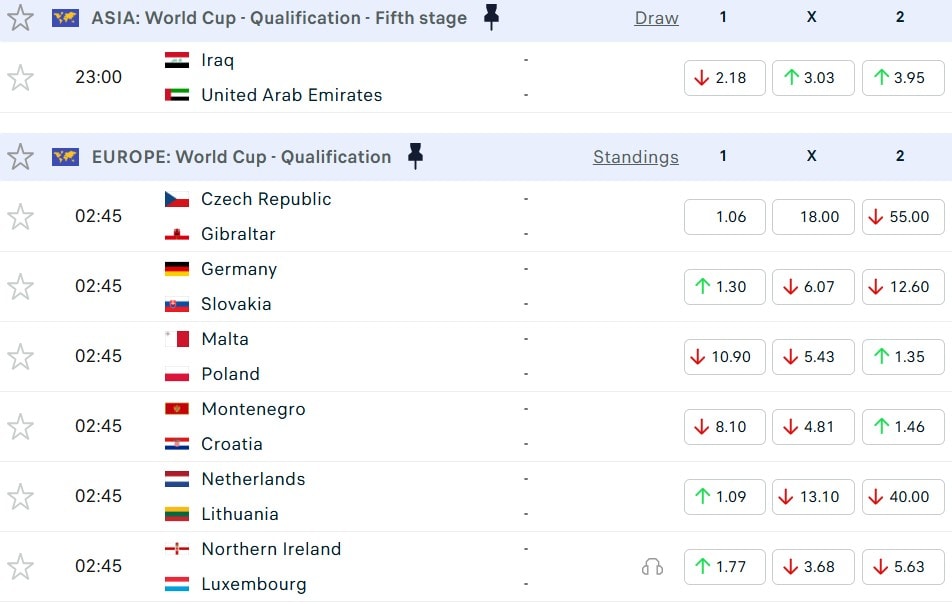Star the Iraq vs United Arab Emirates match
Screen dimensions: 952x604
click(21, 78)
